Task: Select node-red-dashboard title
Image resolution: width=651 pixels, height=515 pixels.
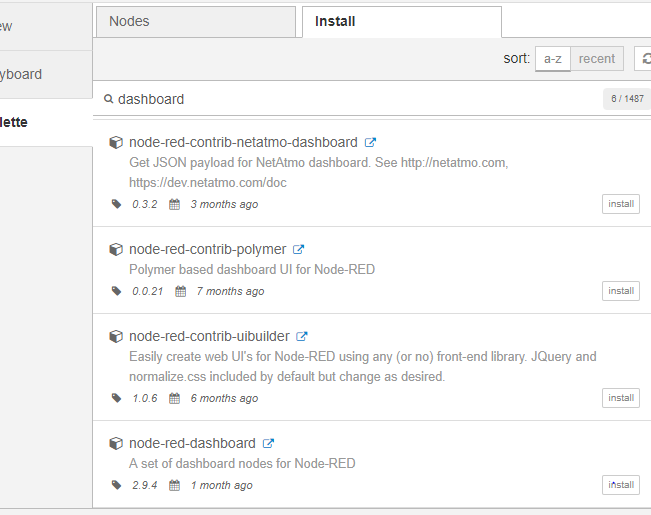Action: 192,443
